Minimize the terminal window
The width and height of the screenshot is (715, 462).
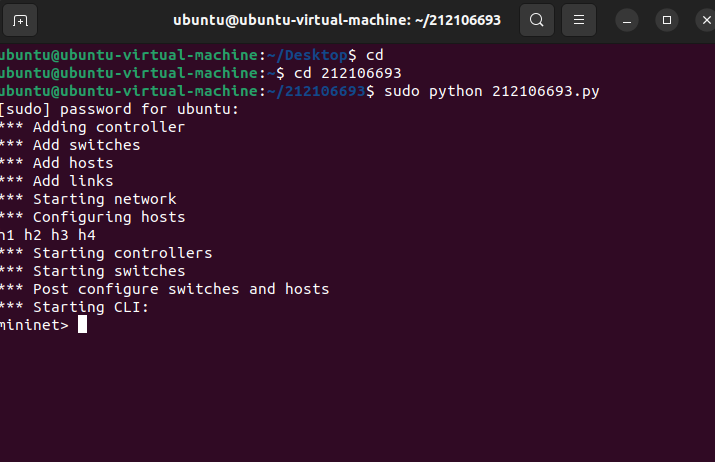tap(627, 20)
